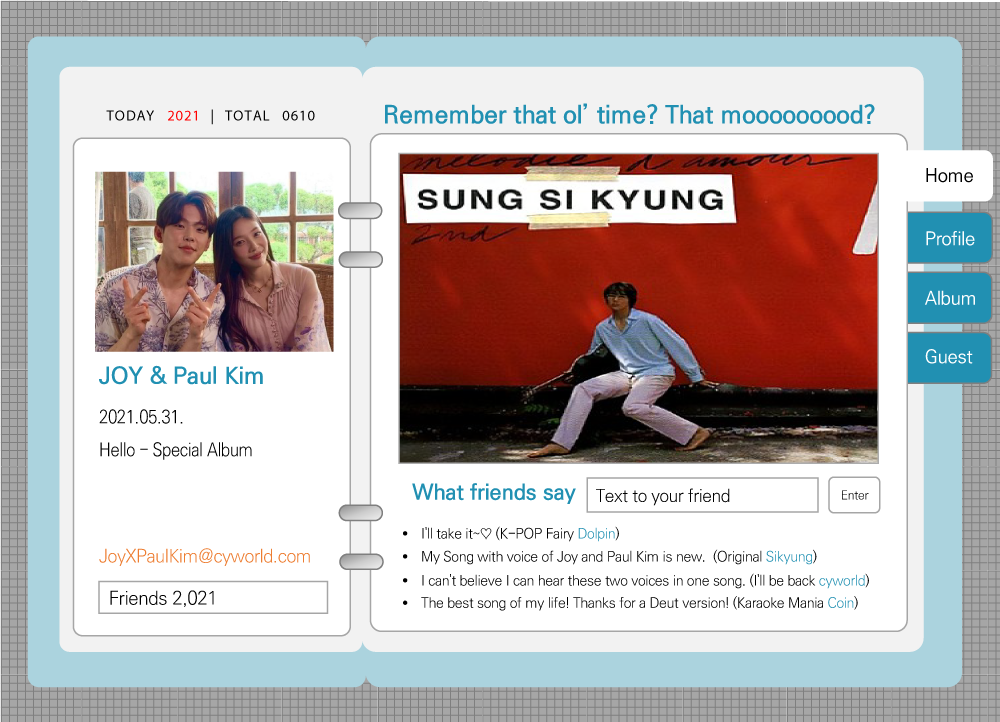Open the Album tab
This screenshot has width=1000, height=722.
pyautogui.click(x=950, y=298)
